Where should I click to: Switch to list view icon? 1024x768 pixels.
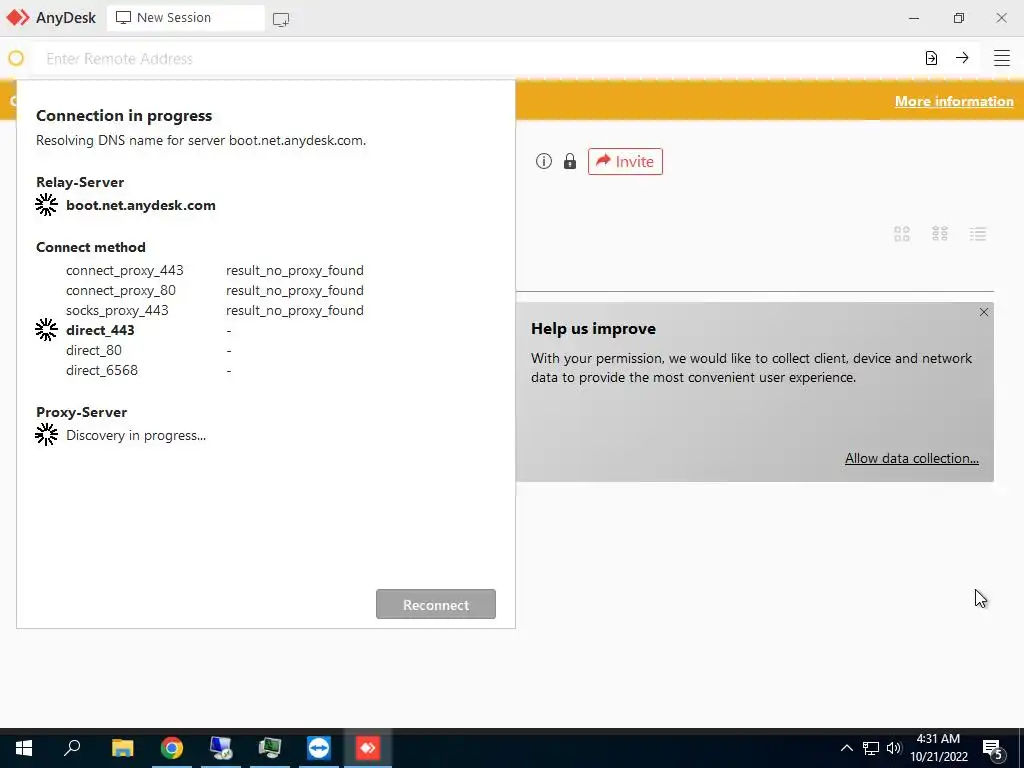(978, 234)
